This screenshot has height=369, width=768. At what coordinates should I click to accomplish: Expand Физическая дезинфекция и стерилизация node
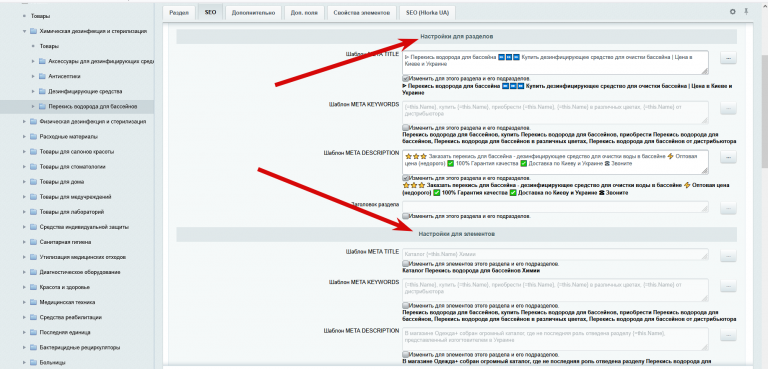[24, 122]
